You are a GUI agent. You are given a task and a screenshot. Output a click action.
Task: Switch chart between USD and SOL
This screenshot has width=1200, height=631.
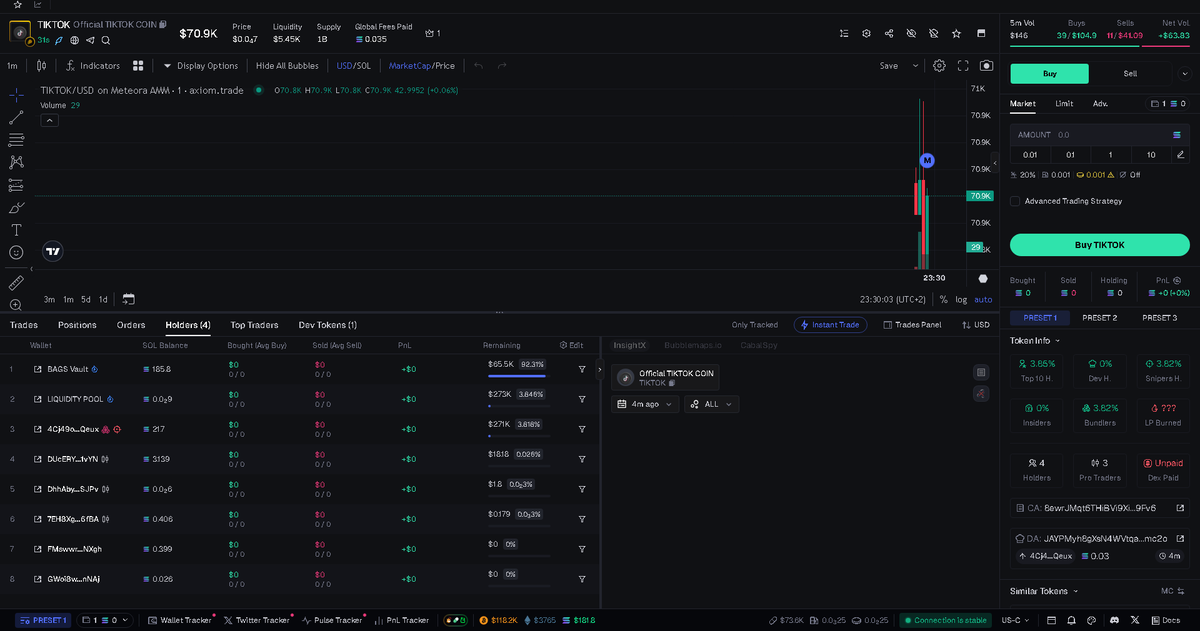(353, 66)
